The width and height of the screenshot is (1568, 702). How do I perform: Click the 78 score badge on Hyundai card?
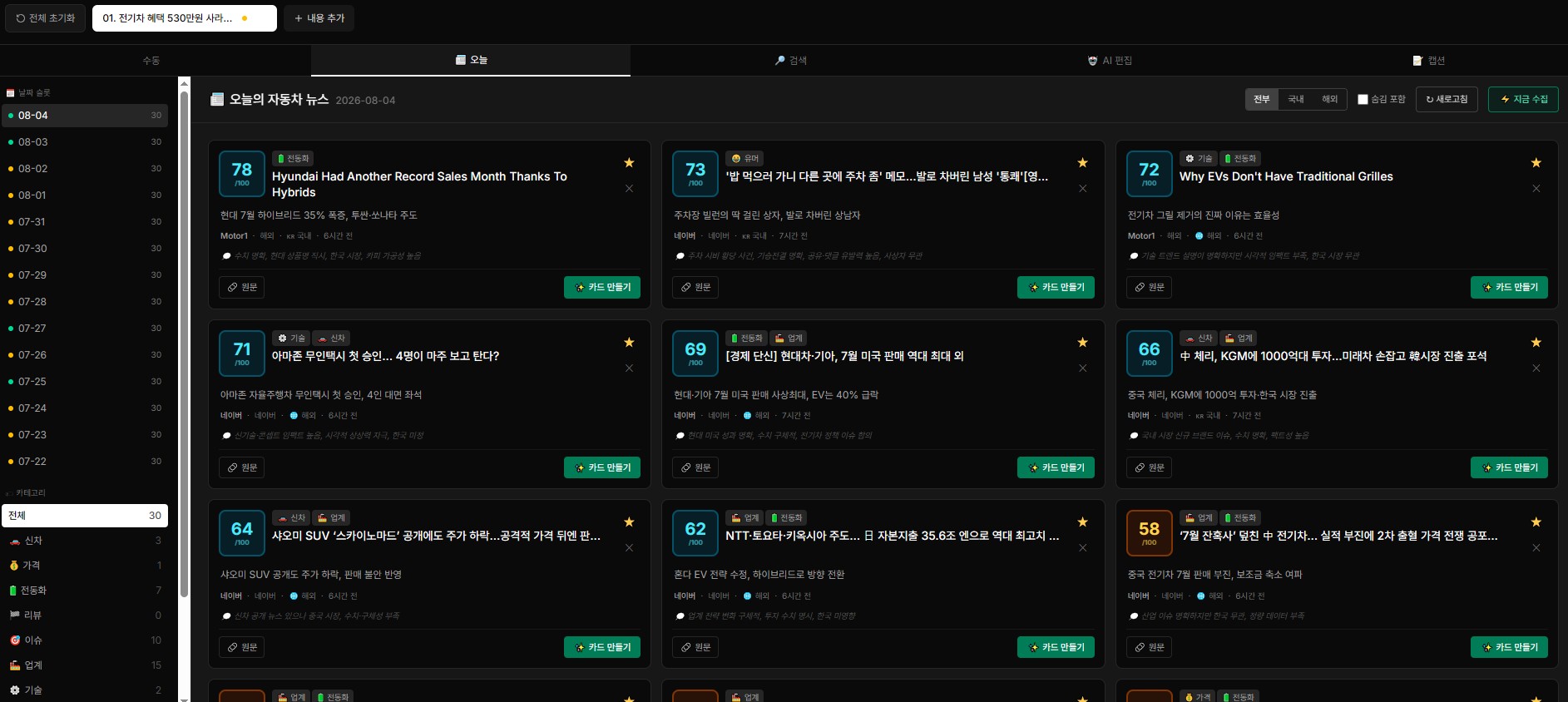coord(242,173)
